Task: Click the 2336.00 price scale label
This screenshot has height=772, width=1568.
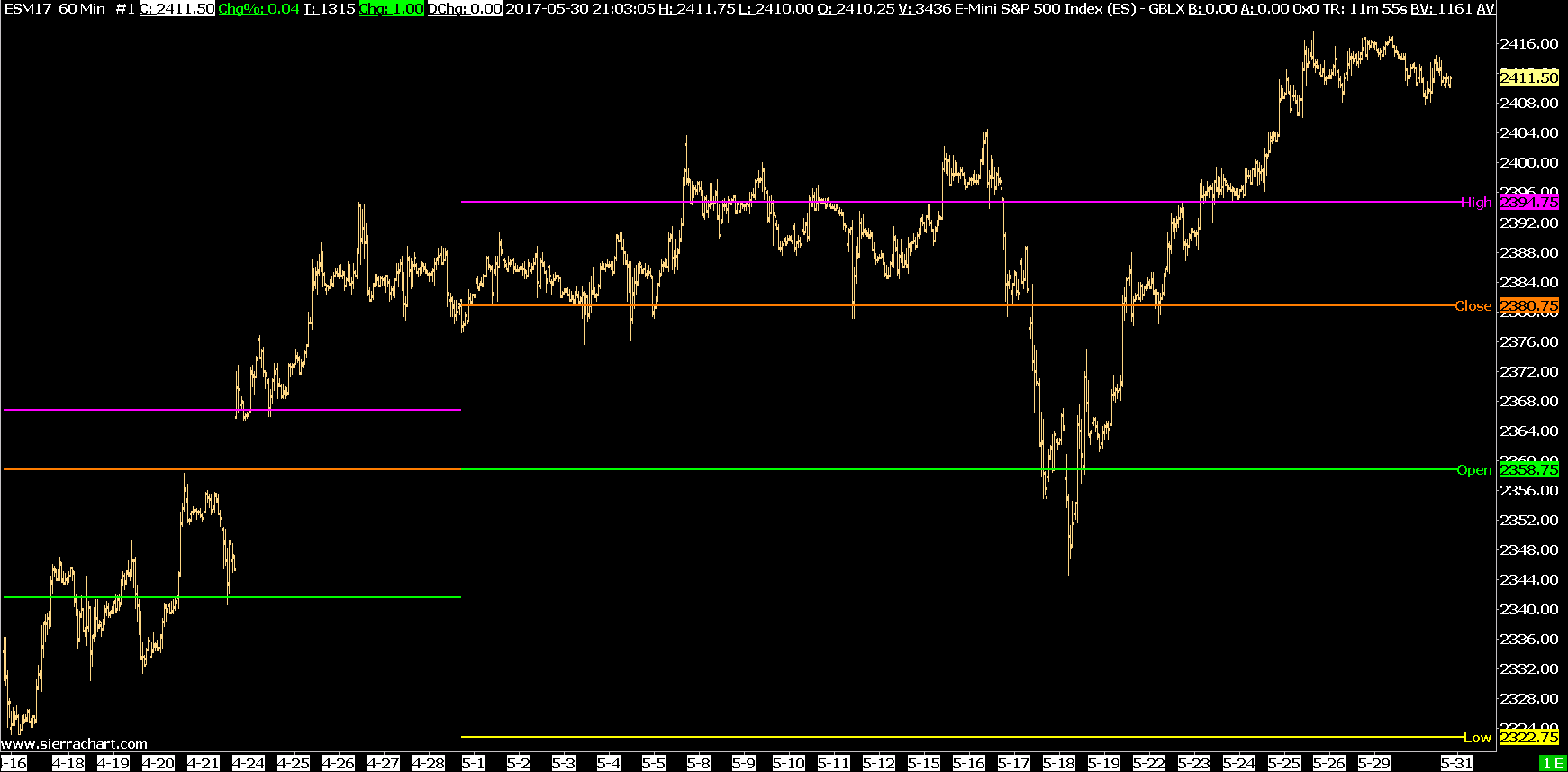Action: click(x=1528, y=639)
